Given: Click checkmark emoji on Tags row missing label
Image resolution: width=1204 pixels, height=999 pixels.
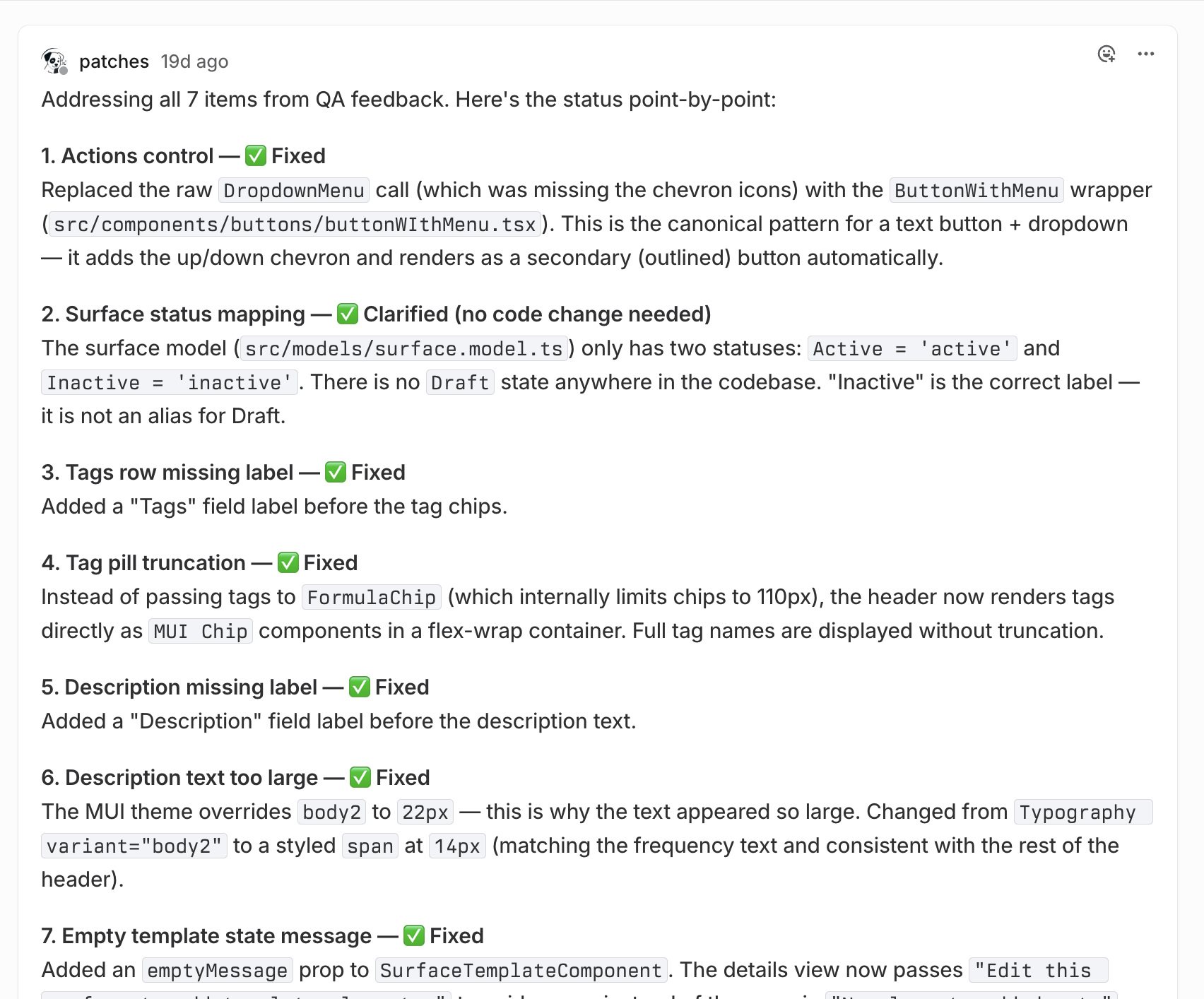Looking at the screenshot, I should coord(336,472).
